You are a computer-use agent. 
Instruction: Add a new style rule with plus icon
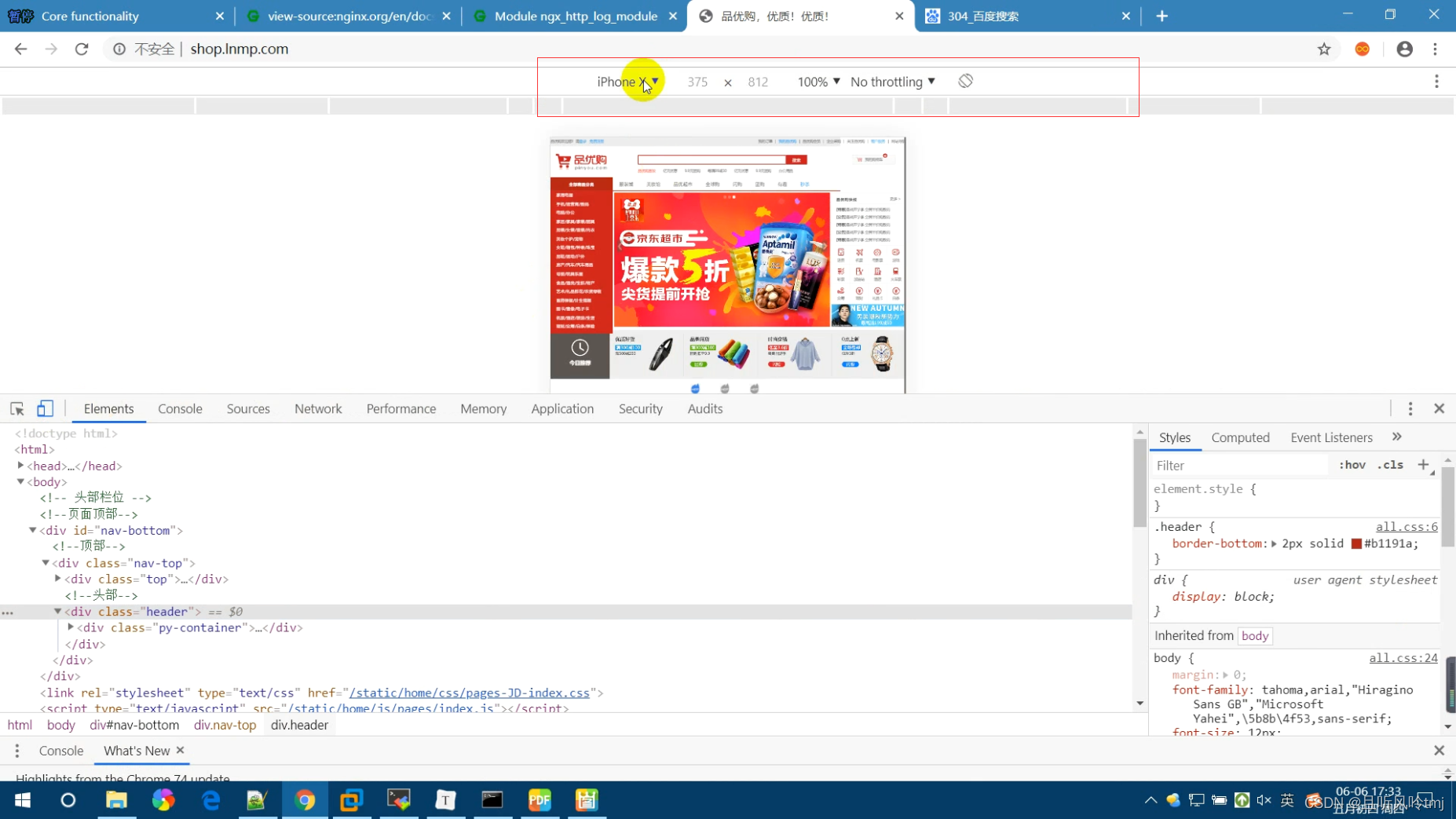[1423, 465]
